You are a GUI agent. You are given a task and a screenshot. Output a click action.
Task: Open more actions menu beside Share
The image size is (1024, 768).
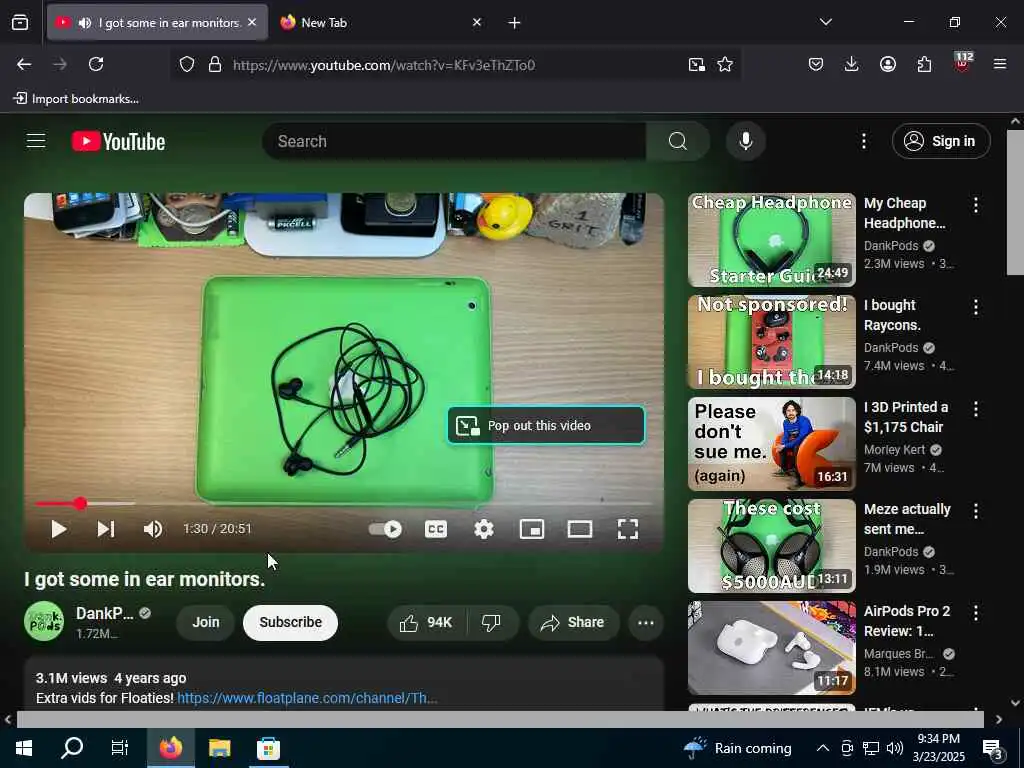coord(646,622)
